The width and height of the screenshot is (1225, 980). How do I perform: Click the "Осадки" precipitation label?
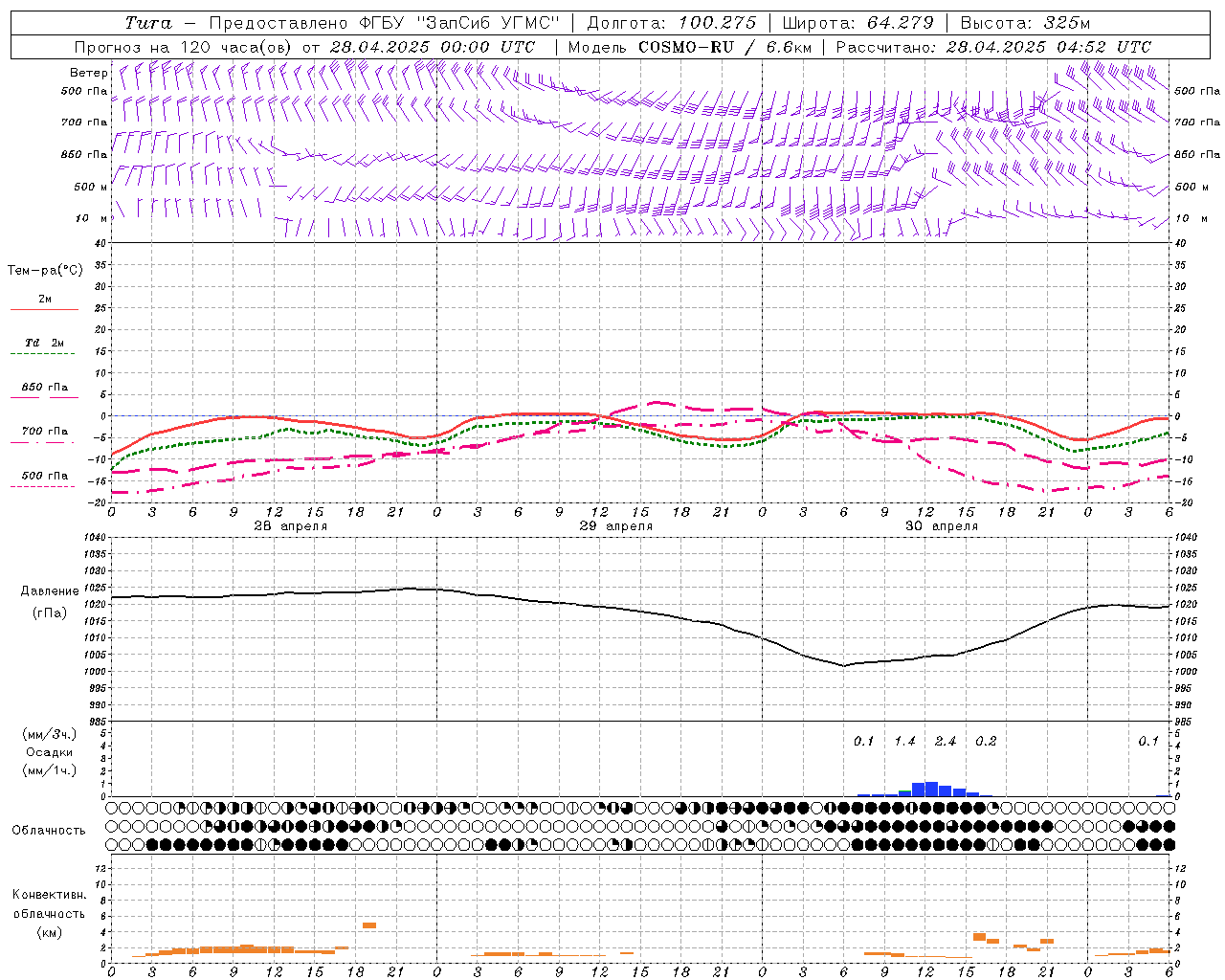[x=50, y=752]
